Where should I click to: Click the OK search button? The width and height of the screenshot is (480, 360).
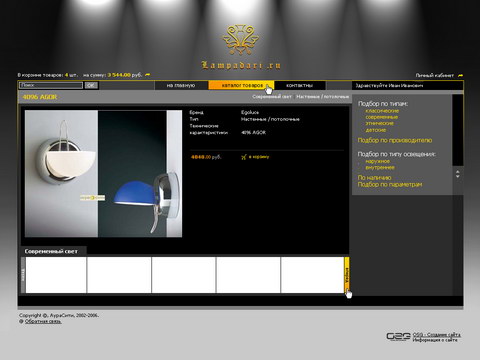91,85
